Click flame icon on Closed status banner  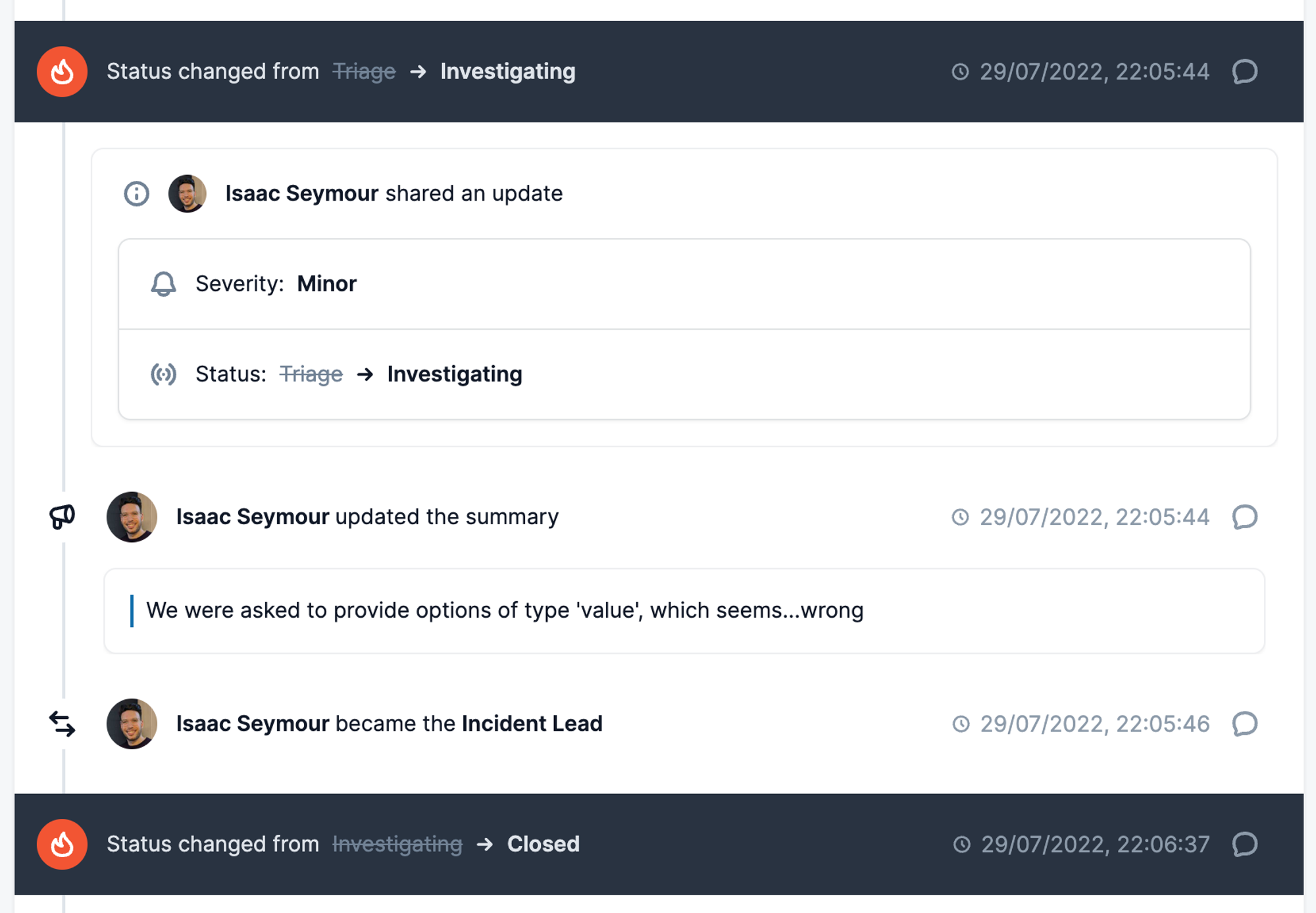[62, 844]
